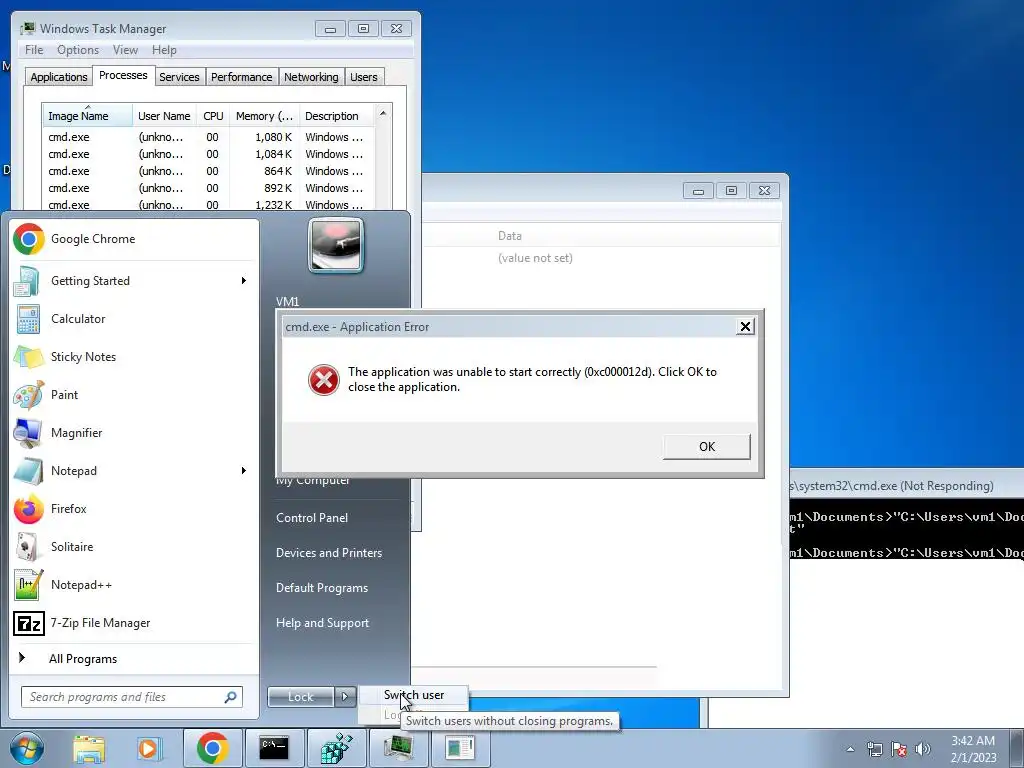Sort processes by CPU column

pos(213,116)
